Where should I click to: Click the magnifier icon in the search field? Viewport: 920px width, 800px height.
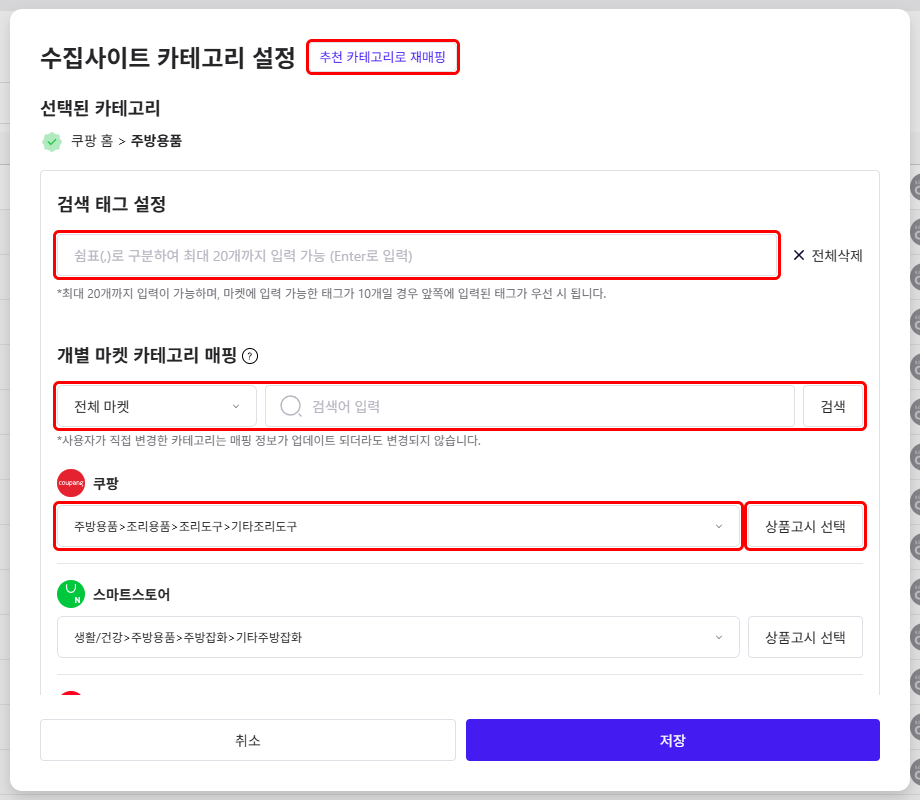(x=290, y=406)
